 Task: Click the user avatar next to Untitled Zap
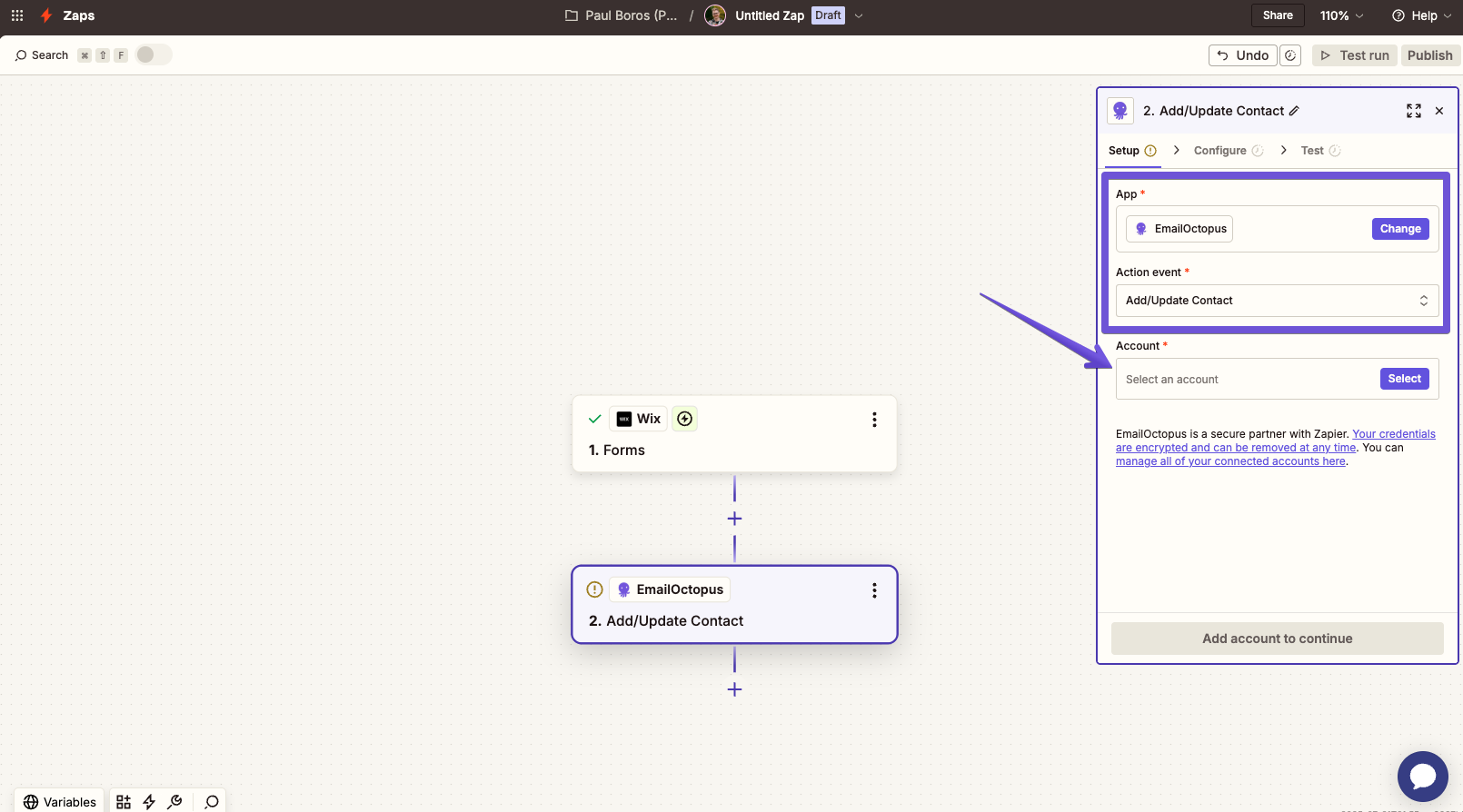pyautogui.click(x=715, y=15)
